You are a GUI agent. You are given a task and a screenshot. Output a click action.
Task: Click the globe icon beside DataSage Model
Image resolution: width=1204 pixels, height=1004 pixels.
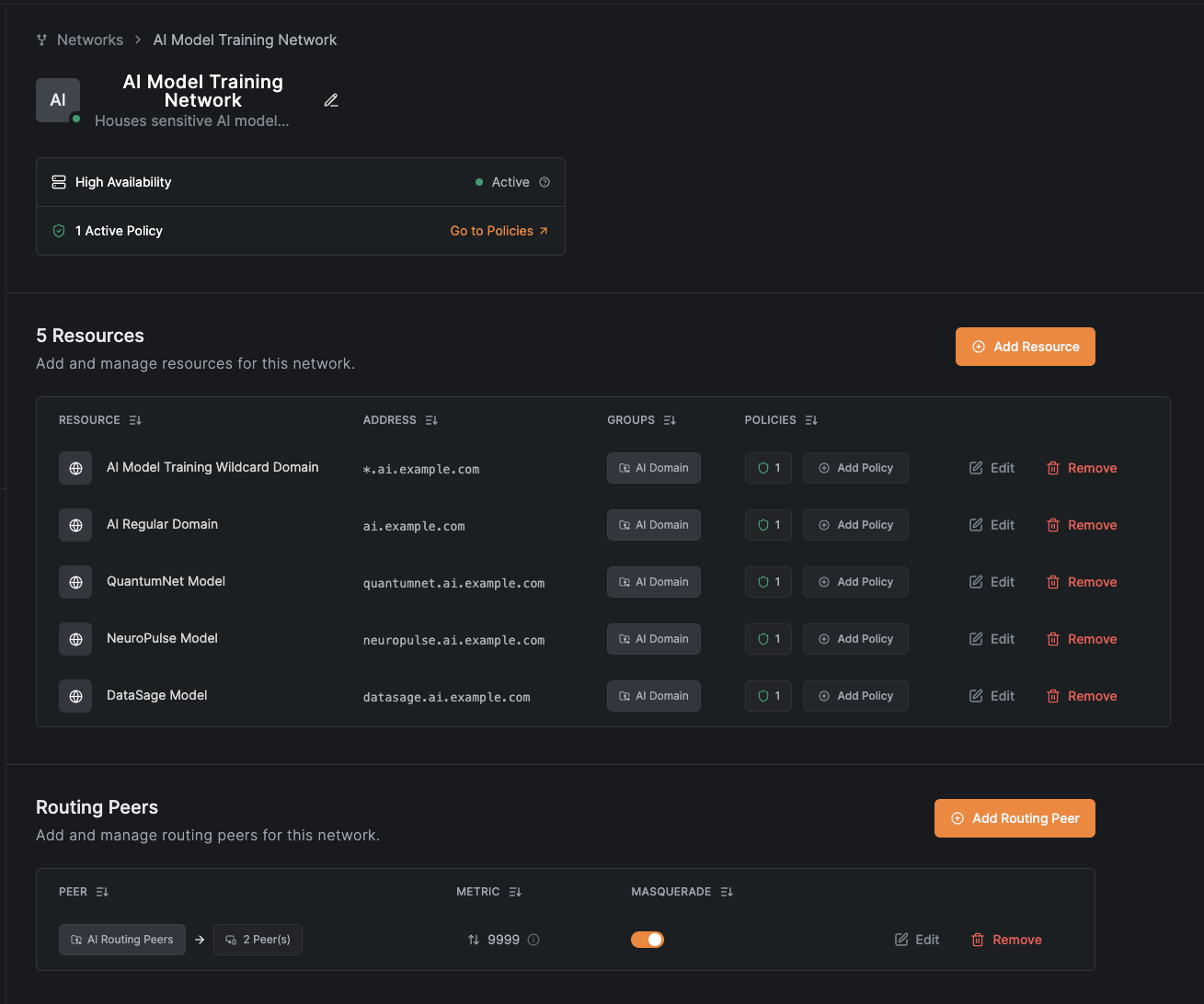75,696
